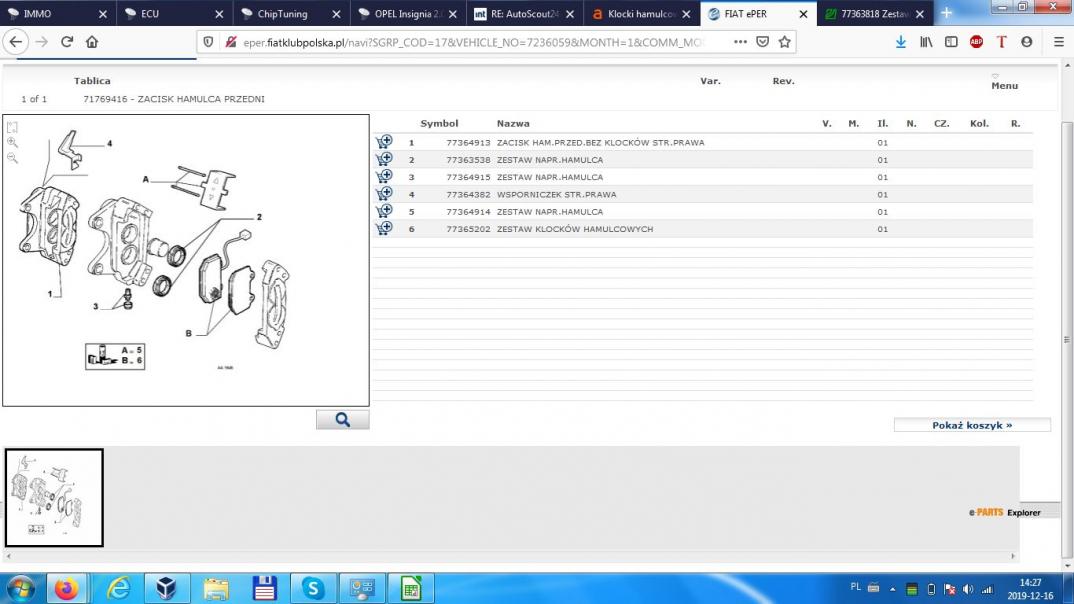The height and width of the screenshot is (604, 1074).
Task: Zoom out on the parts diagram
Action: pyautogui.click(x=12, y=158)
